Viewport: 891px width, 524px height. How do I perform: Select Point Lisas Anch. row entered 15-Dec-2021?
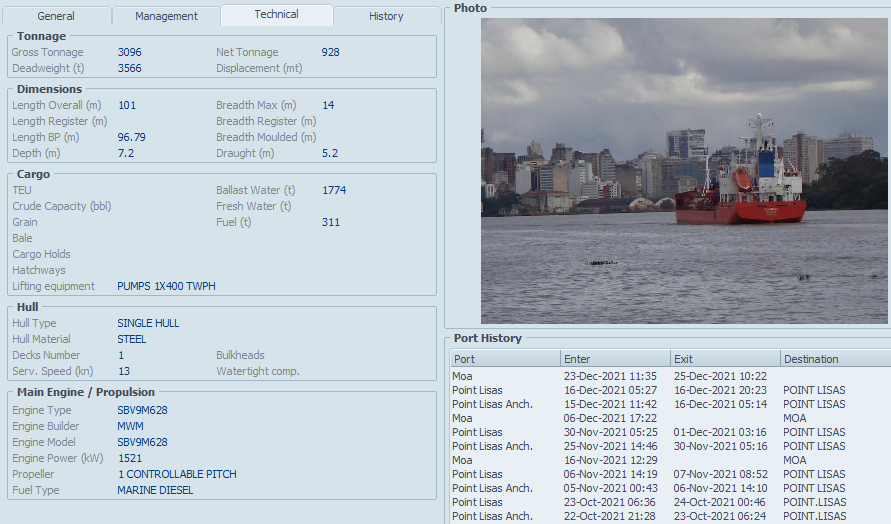[671, 404]
